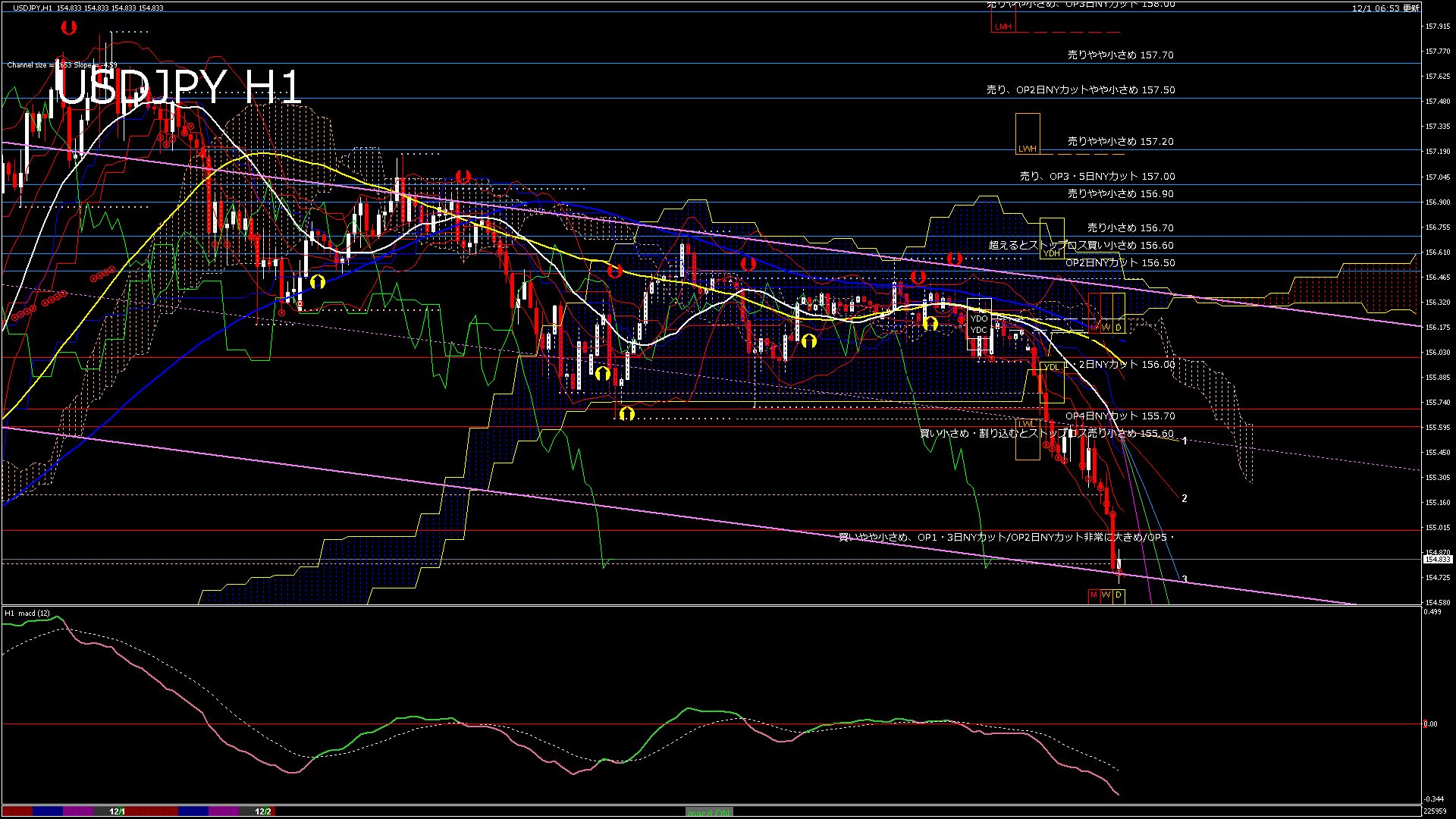Click the YDO label box

(x=979, y=318)
